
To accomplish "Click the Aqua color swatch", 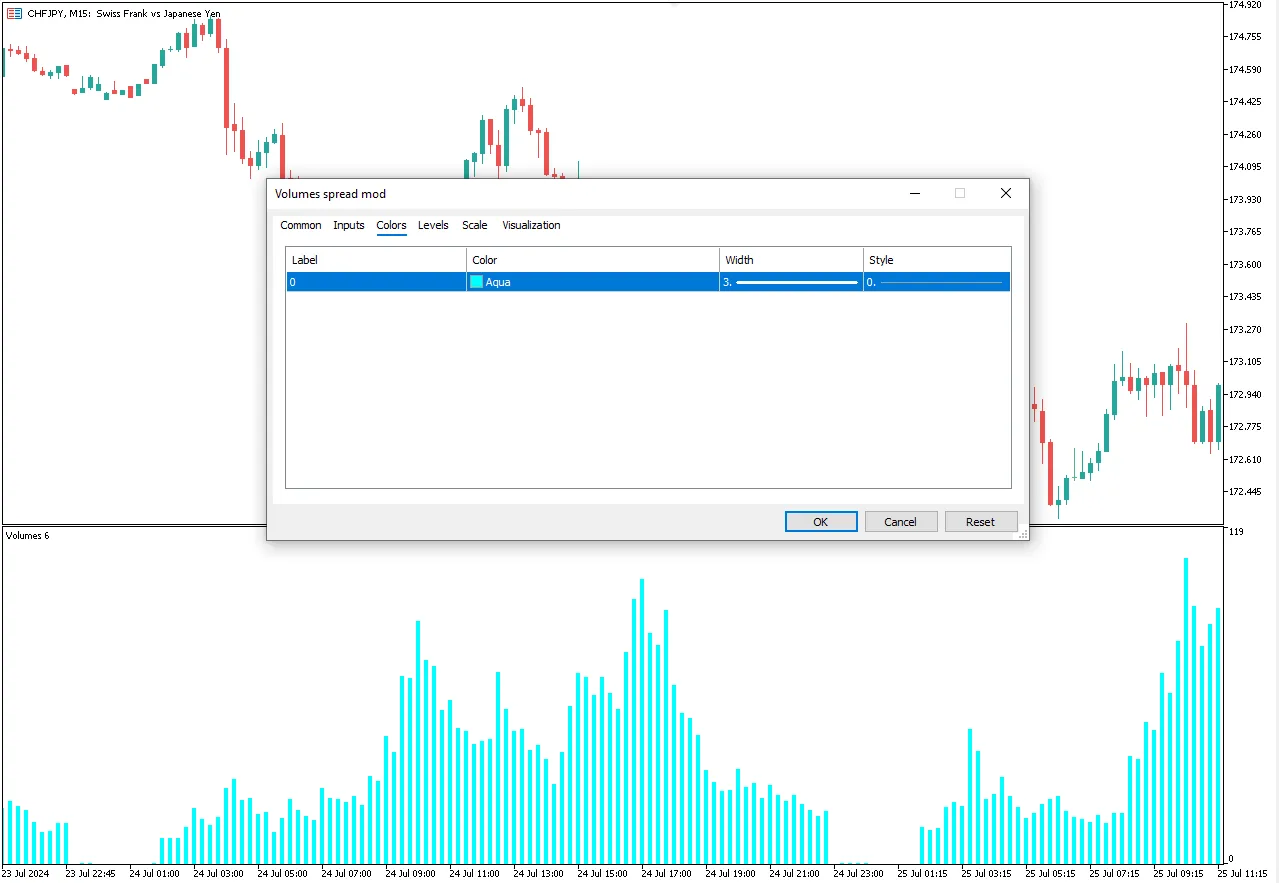I will point(477,282).
